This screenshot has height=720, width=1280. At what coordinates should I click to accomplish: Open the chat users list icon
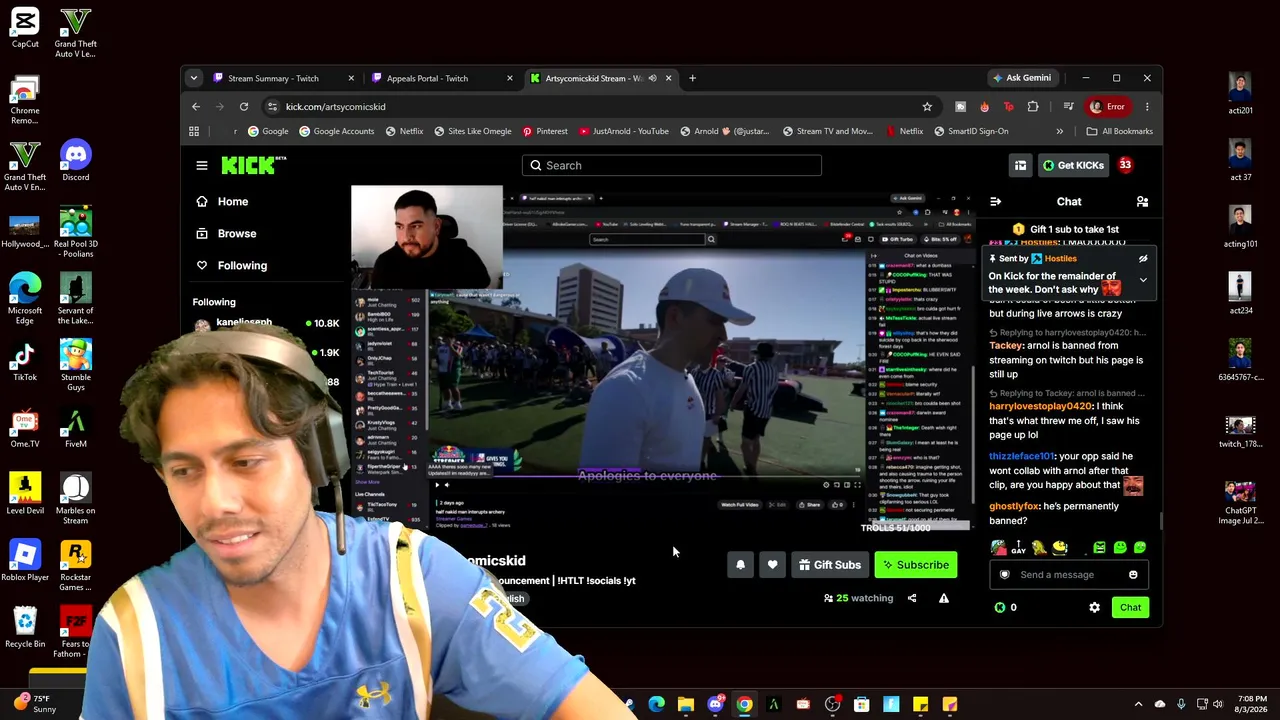point(1142,202)
